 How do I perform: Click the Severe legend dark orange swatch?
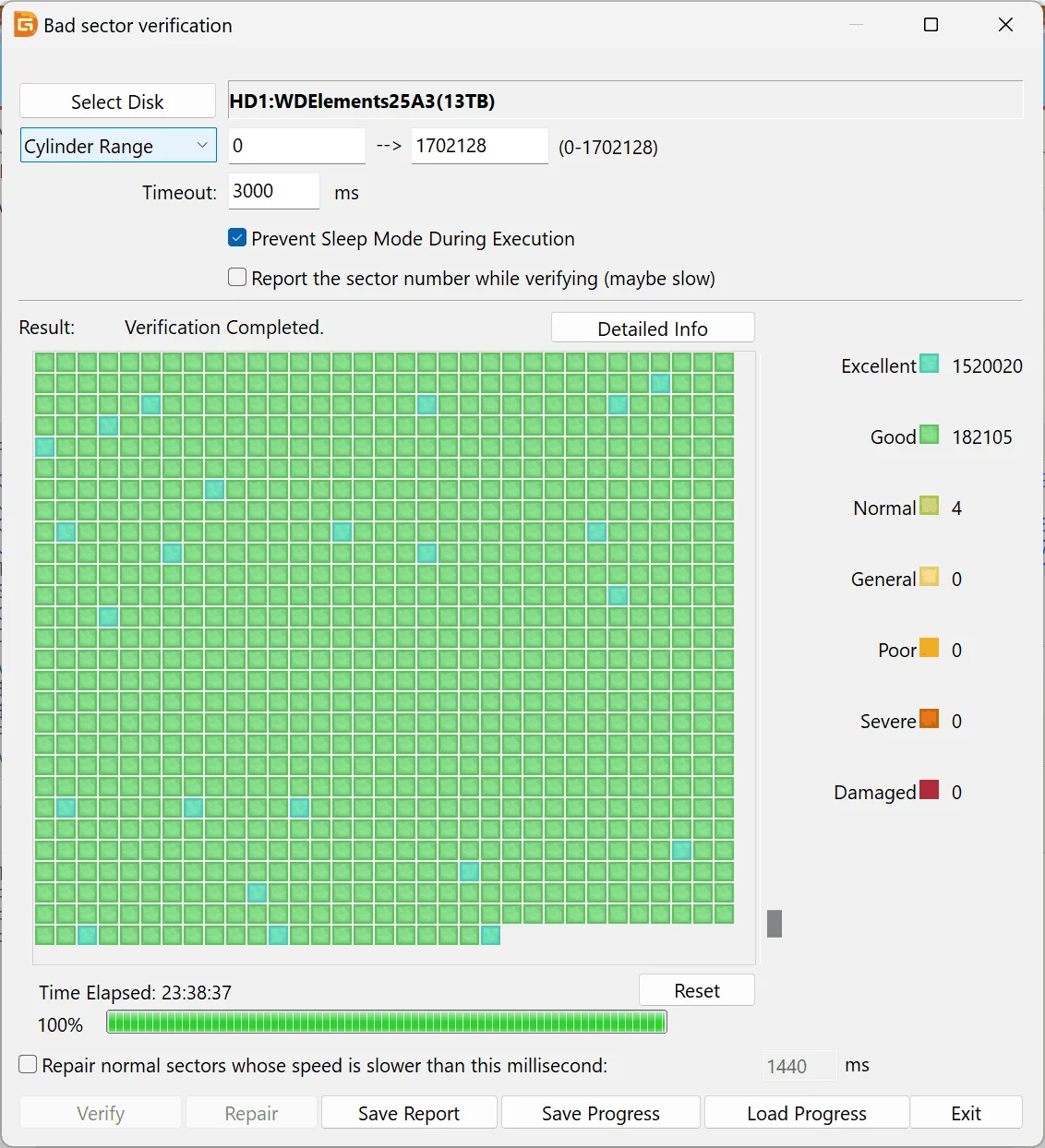[x=930, y=720]
